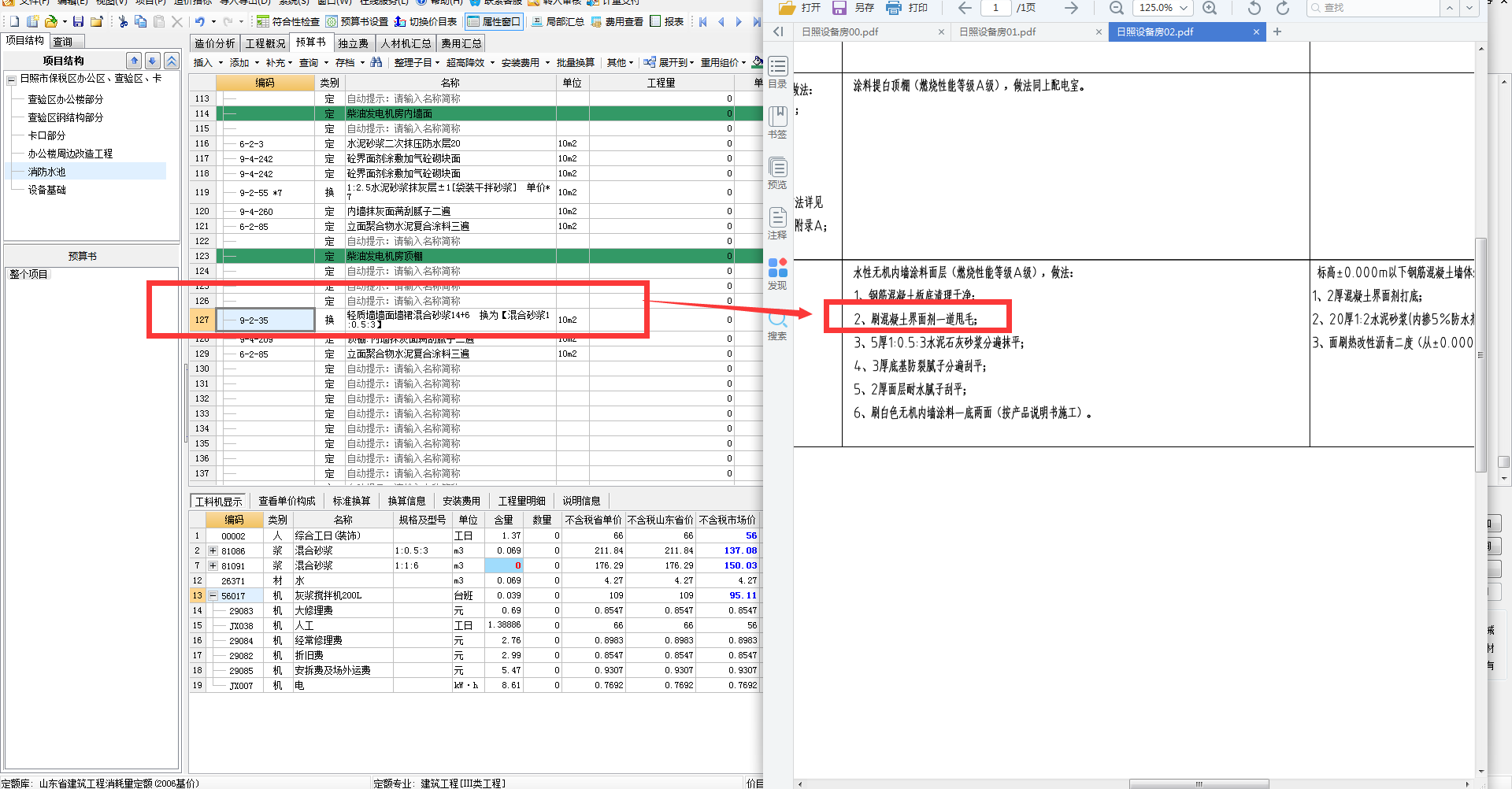The image size is (1512, 789).
Task: Open the 查询 query dropdown
Action: 313,63
